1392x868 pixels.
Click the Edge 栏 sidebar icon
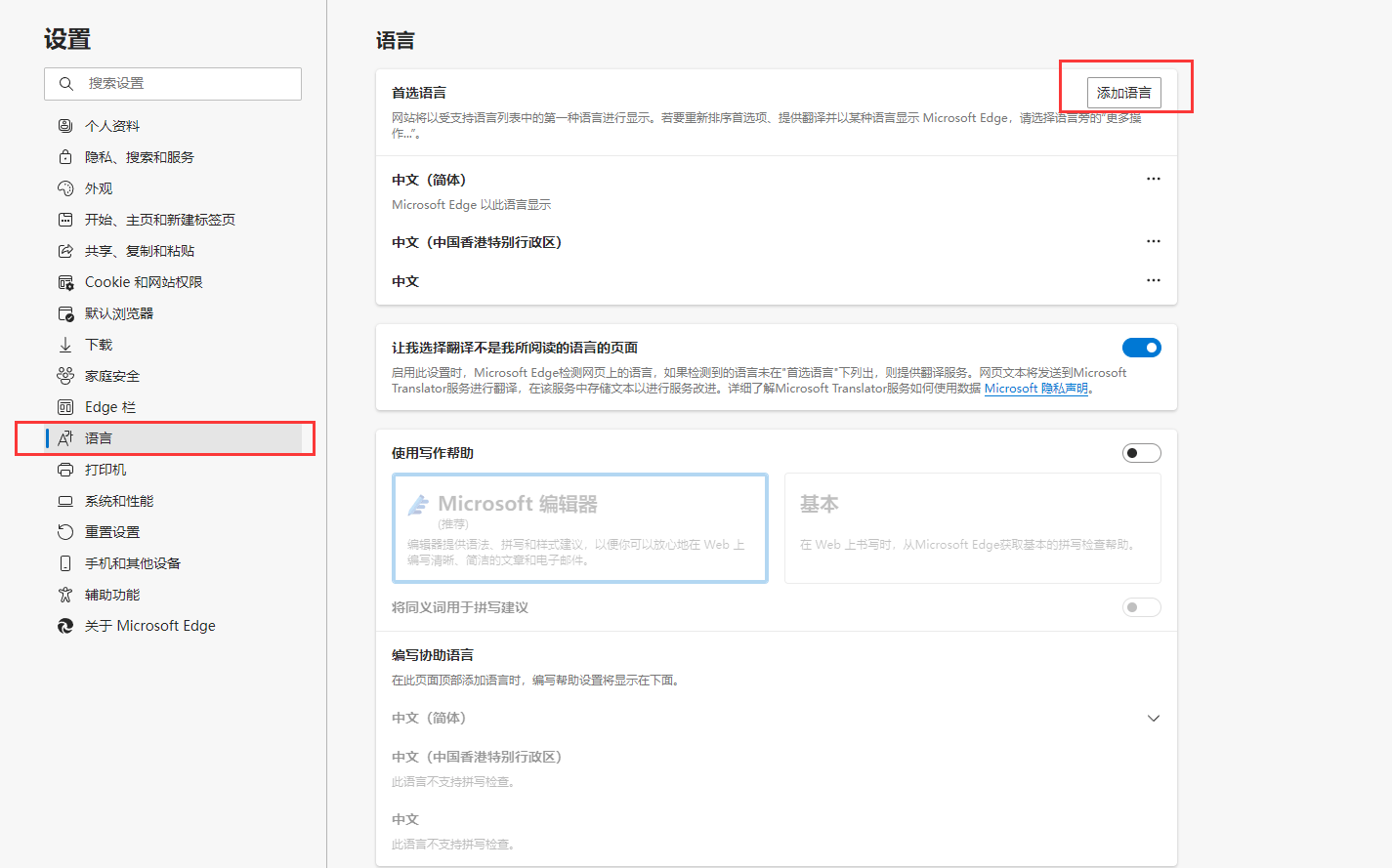coord(65,407)
